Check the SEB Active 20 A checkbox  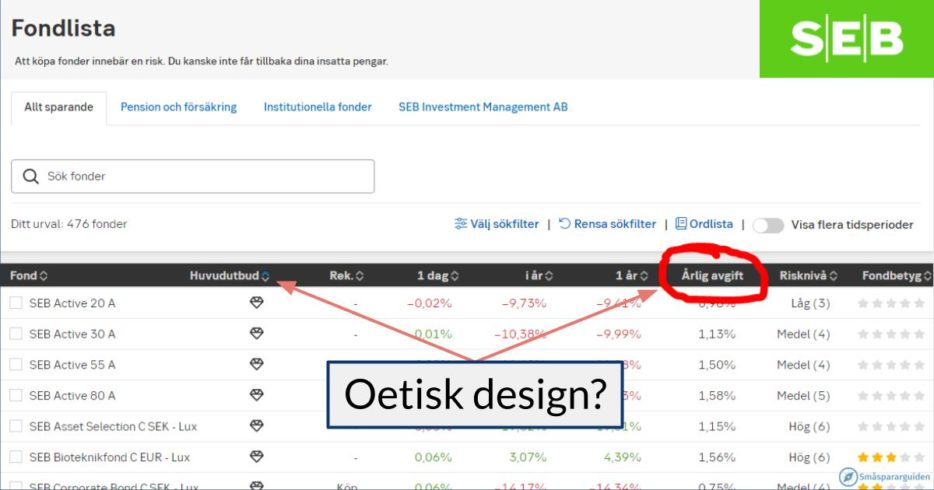[16, 303]
